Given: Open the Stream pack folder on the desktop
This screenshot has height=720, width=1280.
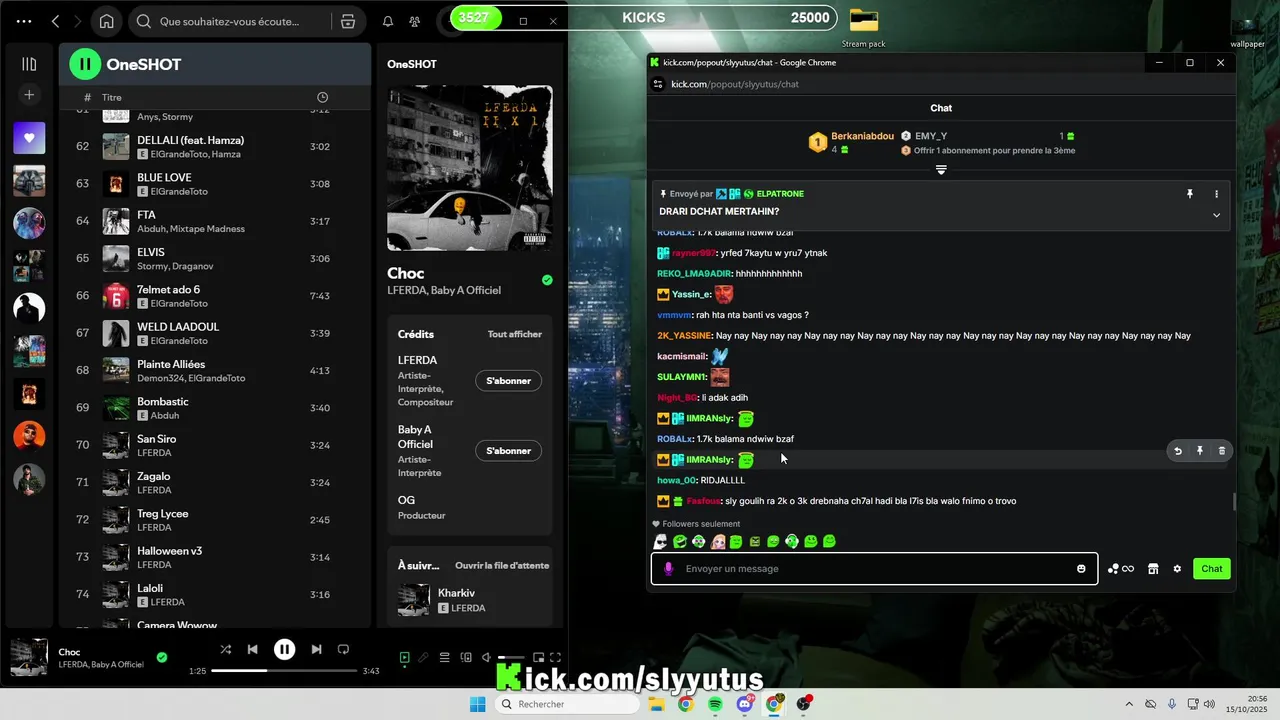Looking at the screenshot, I should pyautogui.click(x=864, y=26).
